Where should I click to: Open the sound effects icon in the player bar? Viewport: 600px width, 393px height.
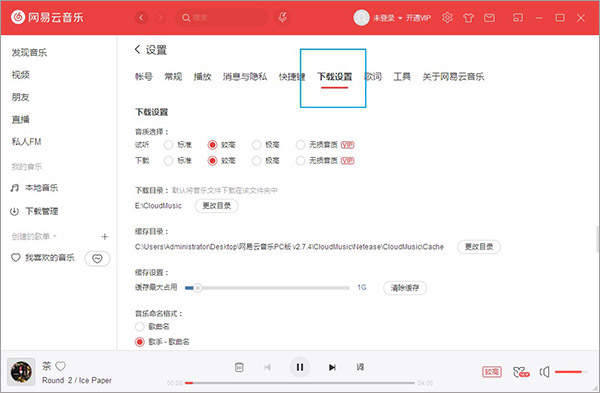521,372
